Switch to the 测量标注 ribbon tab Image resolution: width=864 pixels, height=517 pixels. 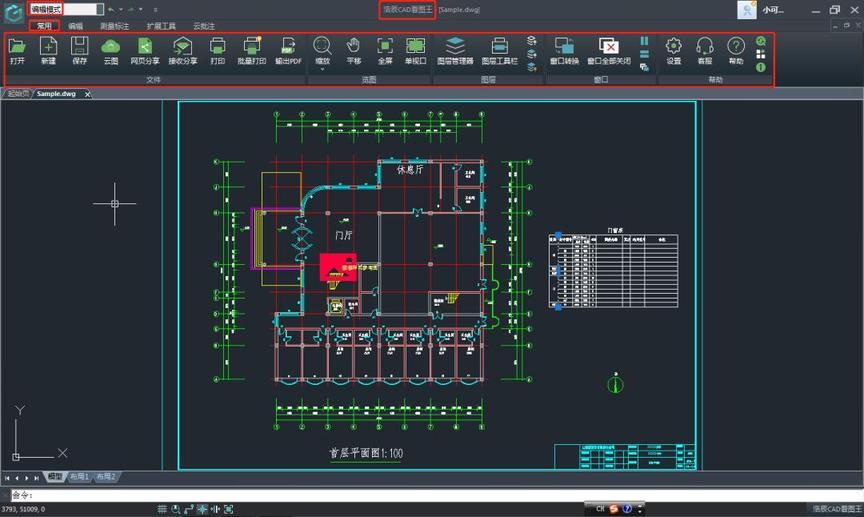tap(114, 25)
